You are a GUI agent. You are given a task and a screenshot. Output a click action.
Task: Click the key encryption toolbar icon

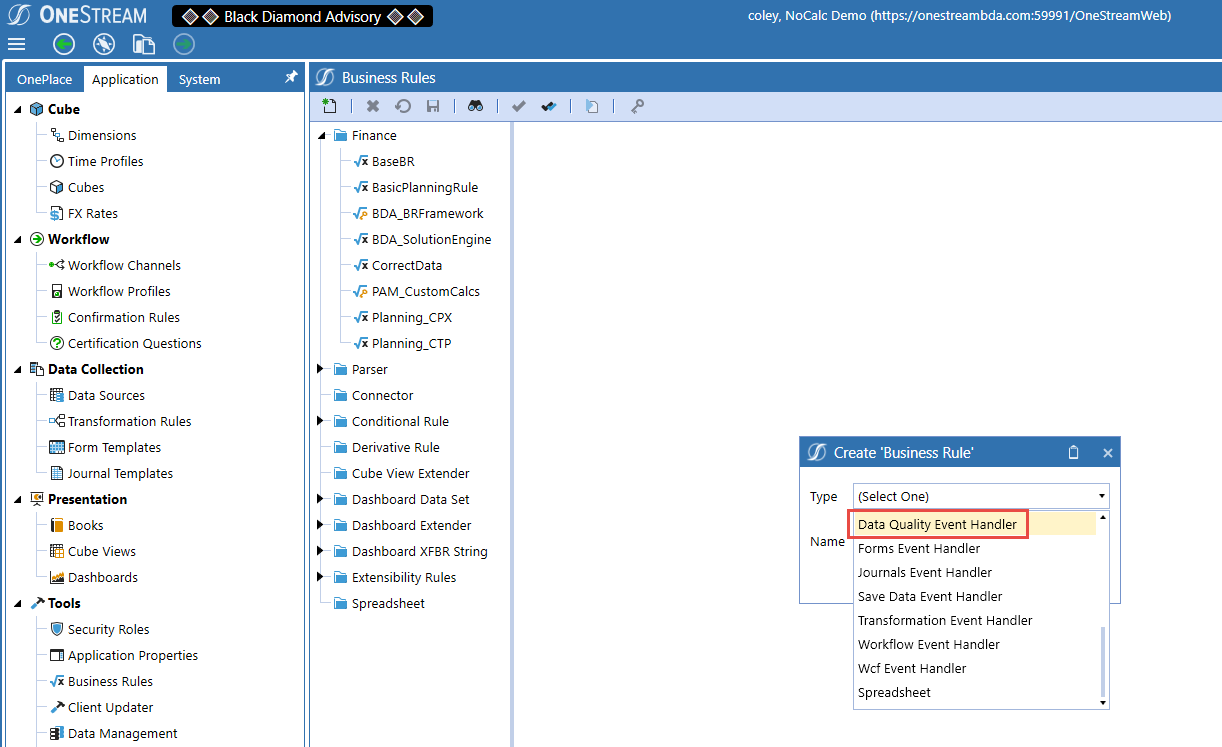click(x=636, y=106)
